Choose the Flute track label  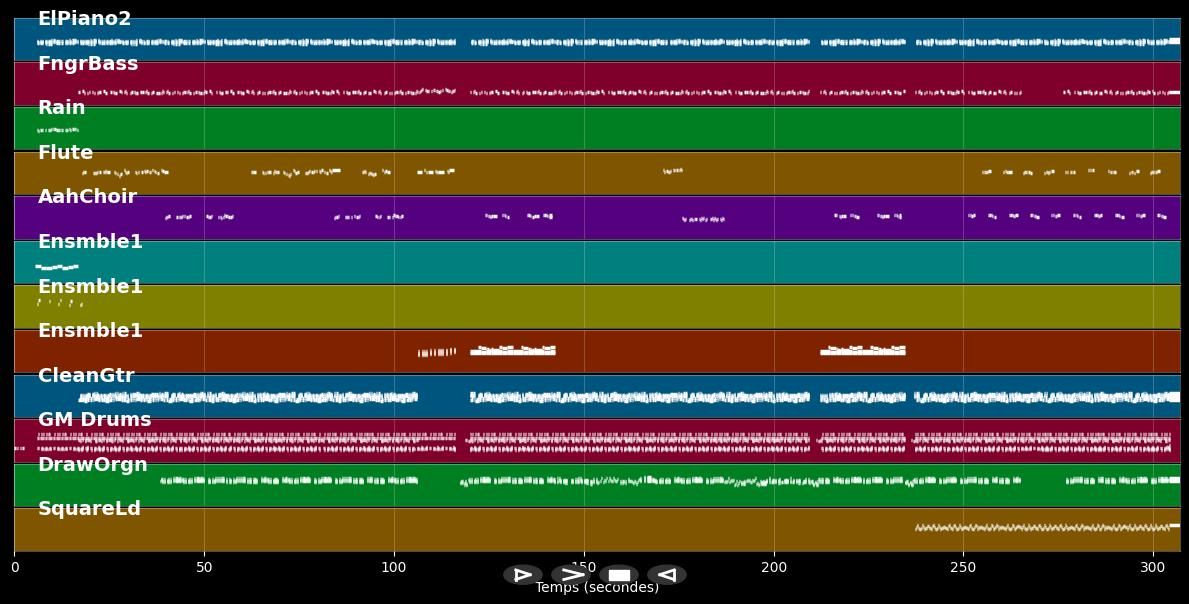coord(65,153)
